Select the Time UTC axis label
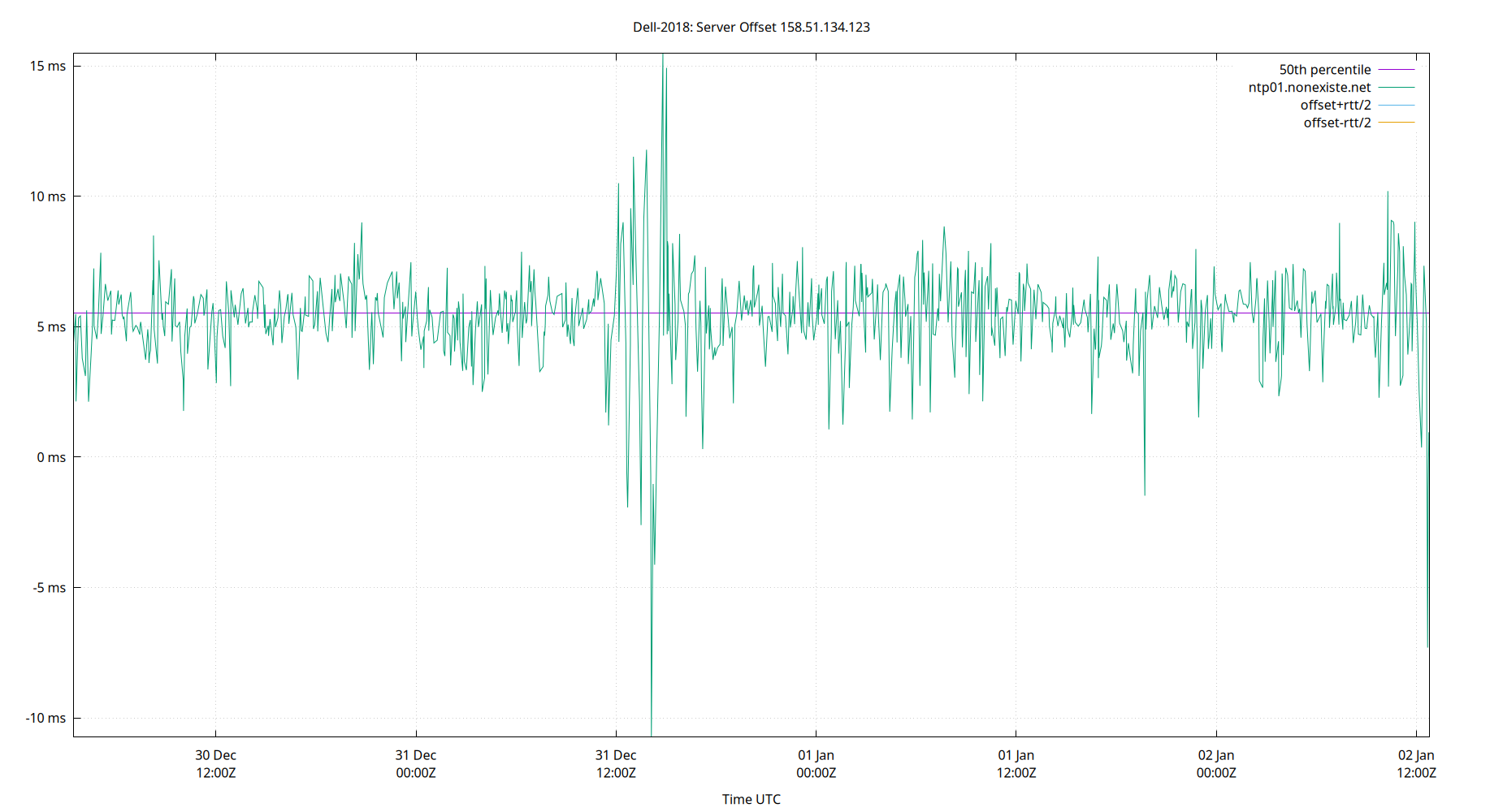The image size is (1503, 812). 751,799
